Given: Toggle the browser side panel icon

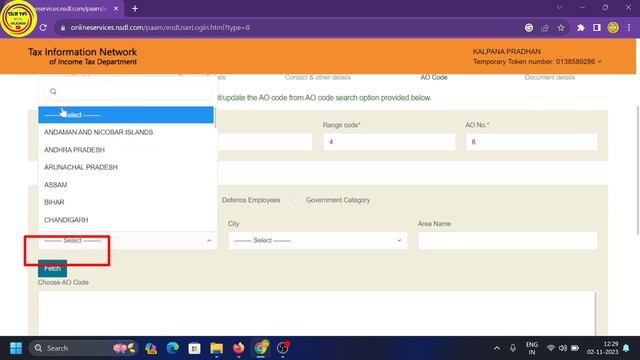Looking at the screenshot, I should click(x=597, y=28).
